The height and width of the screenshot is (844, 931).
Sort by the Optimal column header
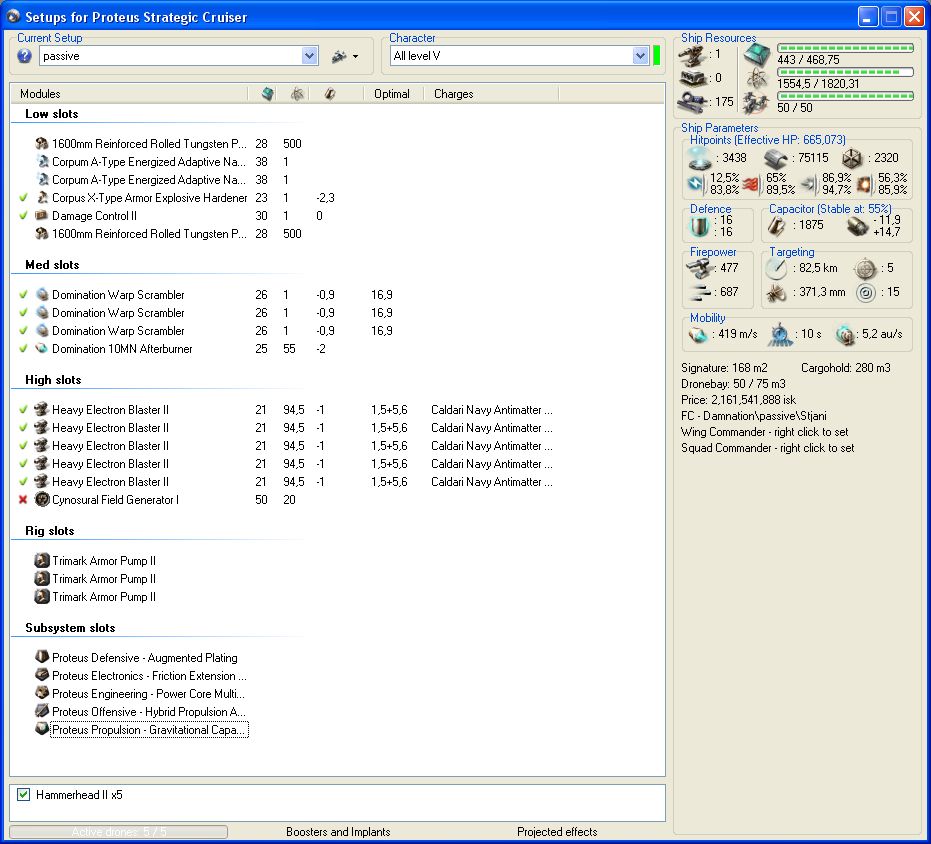click(x=392, y=94)
